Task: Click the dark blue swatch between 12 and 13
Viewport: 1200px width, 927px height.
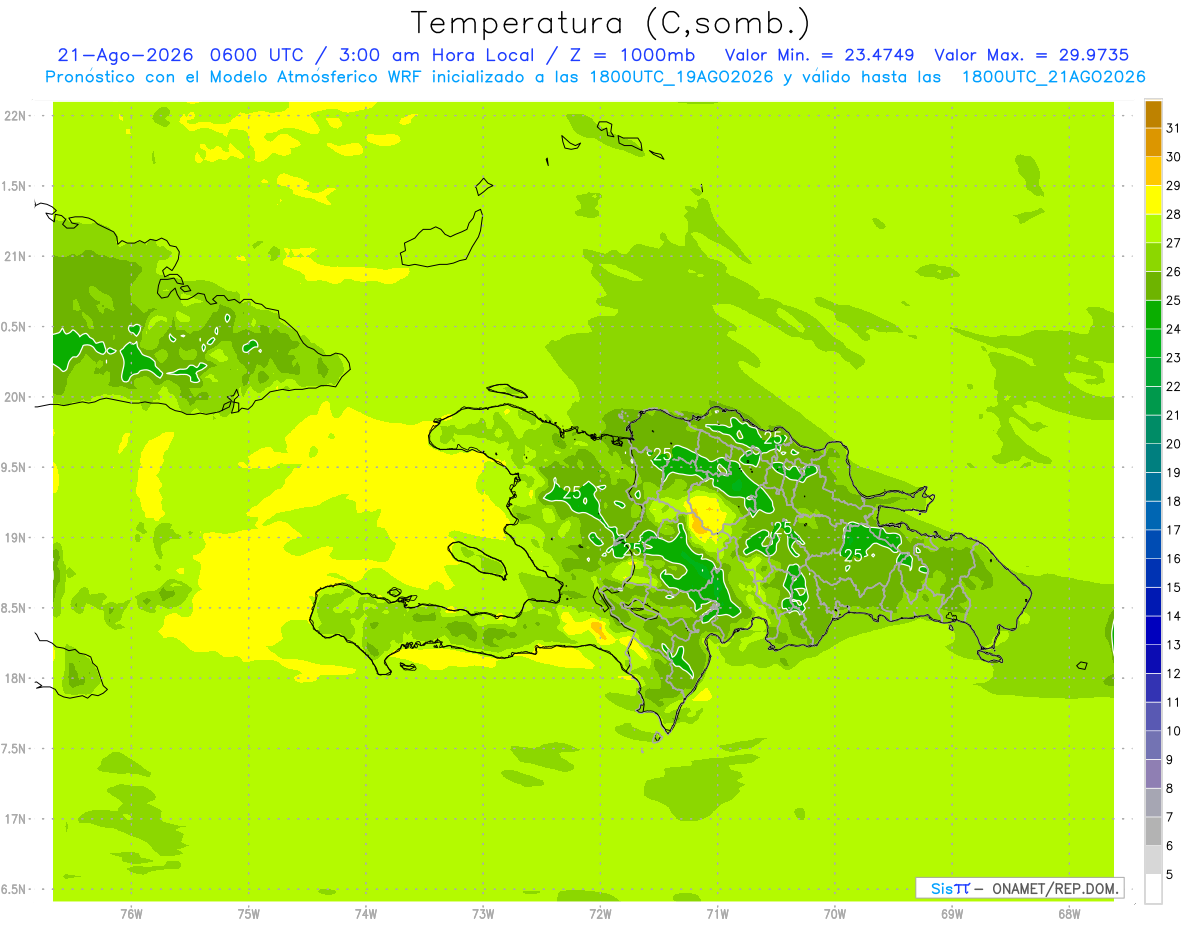Action: click(1153, 659)
